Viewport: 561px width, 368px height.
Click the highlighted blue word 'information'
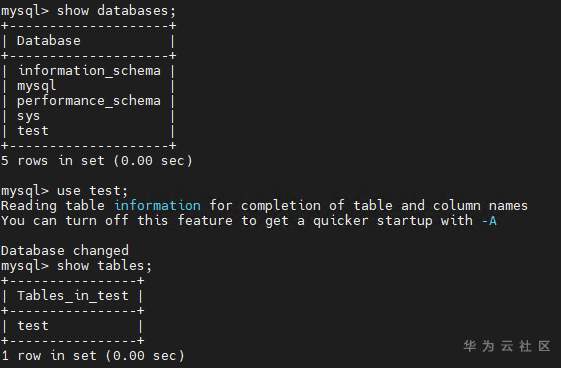(157, 206)
